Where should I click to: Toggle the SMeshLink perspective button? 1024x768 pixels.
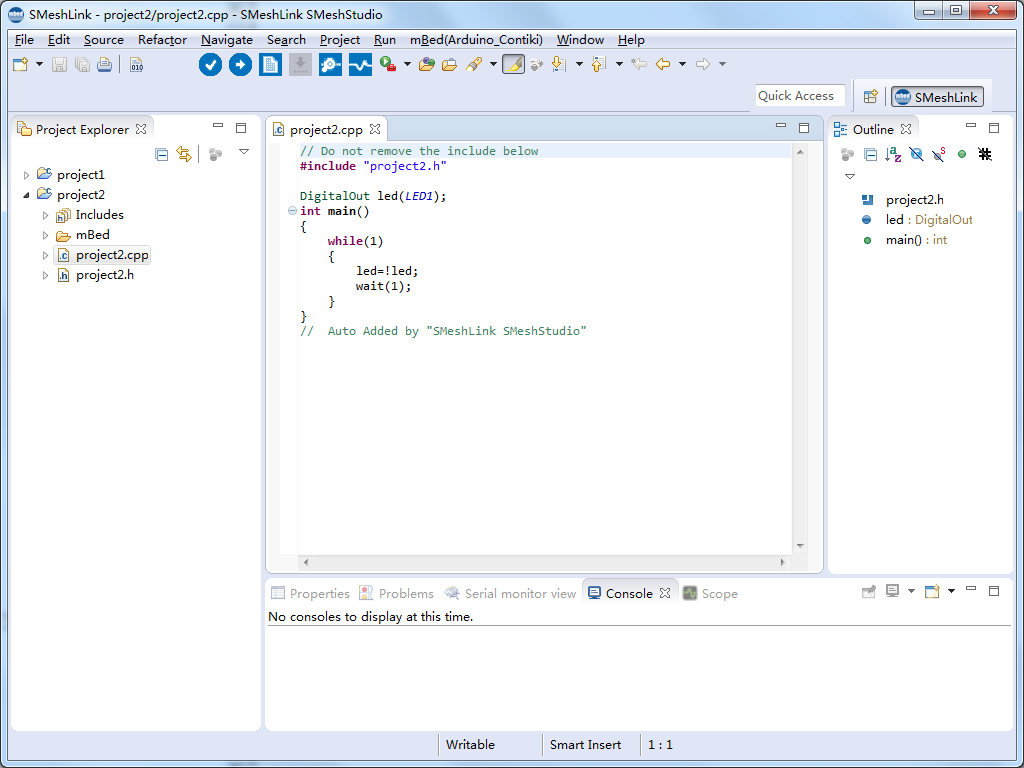click(x=938, y=97)
